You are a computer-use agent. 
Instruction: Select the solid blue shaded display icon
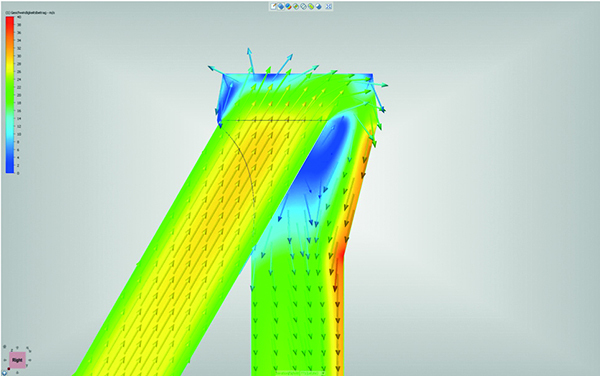[281, 7]
